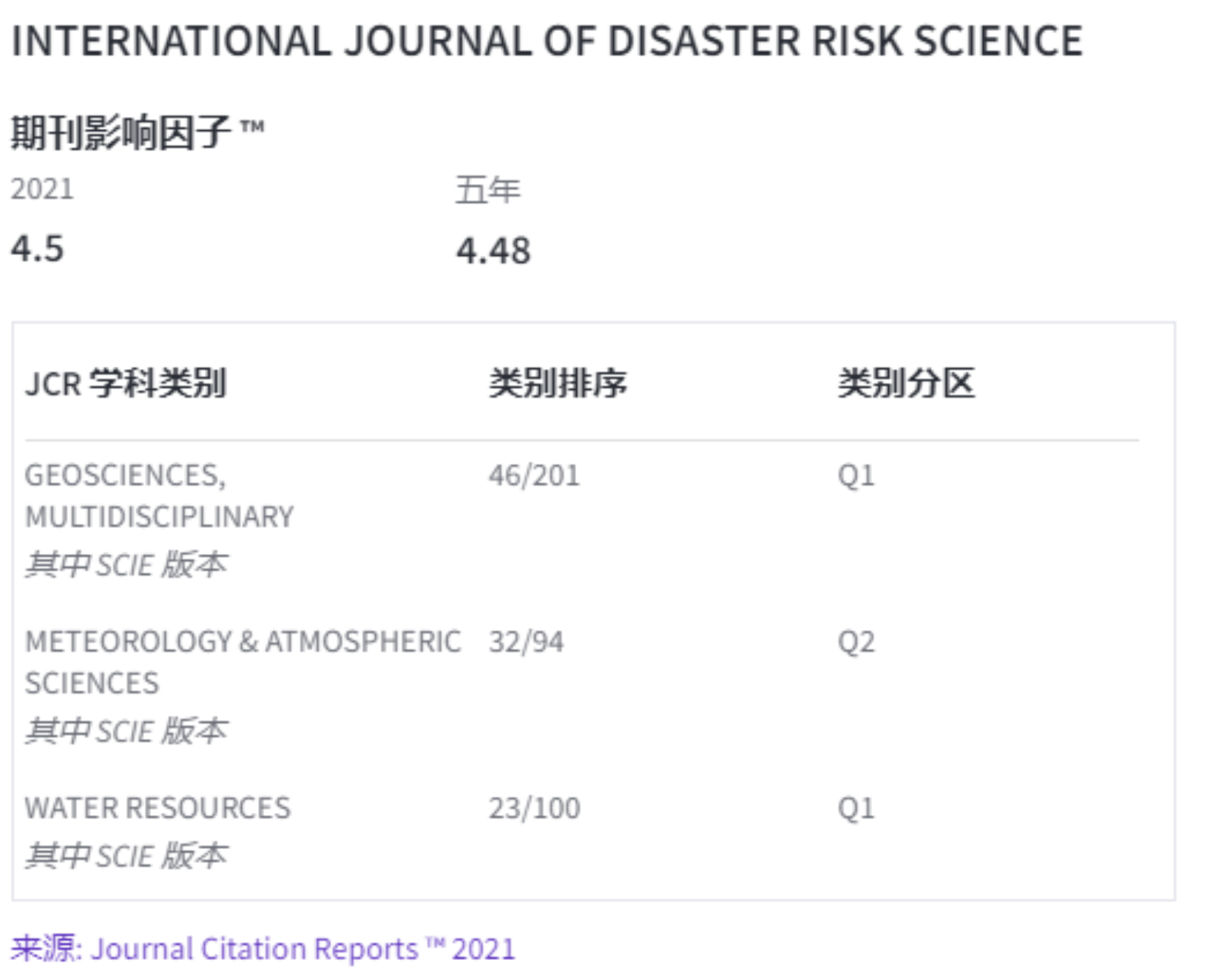Viewport: 1207px width, 980px height.
Task: Click Q1 quartile in the Water Resources row
Action: [x=856, y=808]
